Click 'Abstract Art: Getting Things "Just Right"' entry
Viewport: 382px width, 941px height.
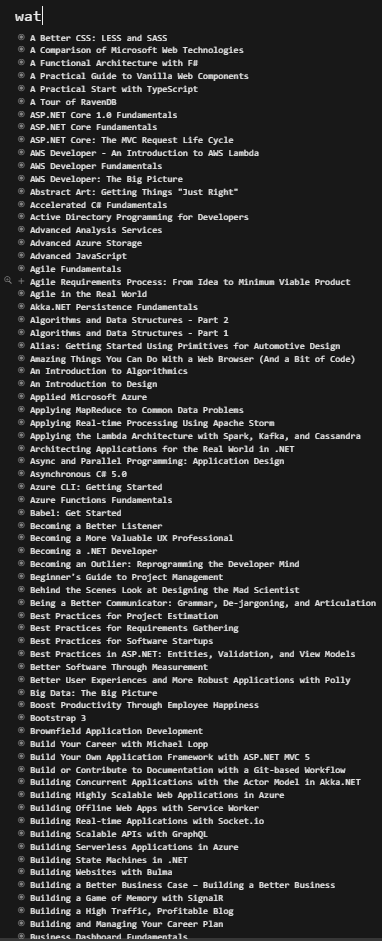coord(134,191)
